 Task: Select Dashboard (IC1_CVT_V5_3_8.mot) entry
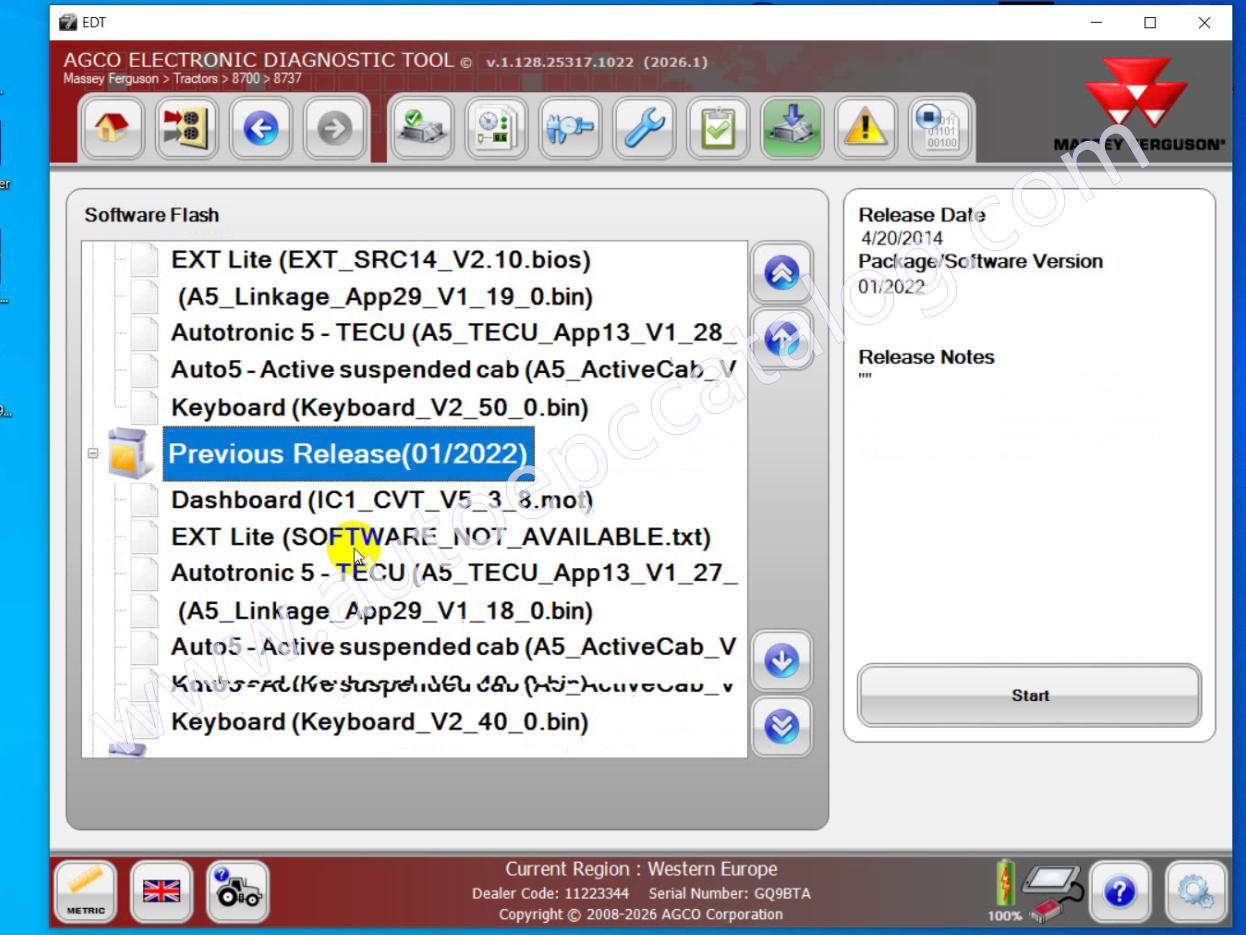381,500
